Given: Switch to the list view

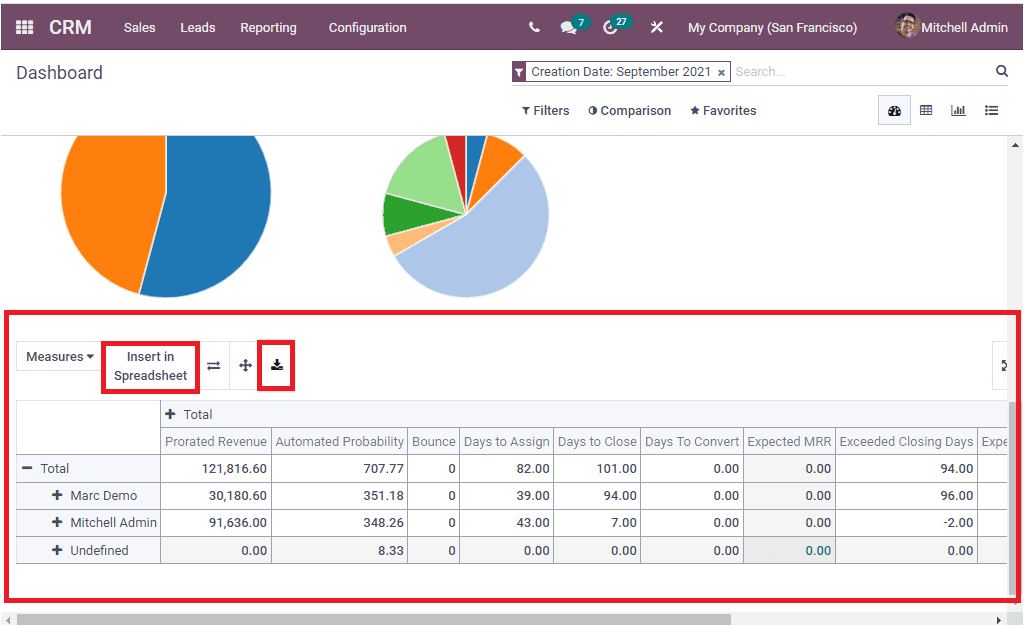Looking at the screenshot, I should click(991, 110).
